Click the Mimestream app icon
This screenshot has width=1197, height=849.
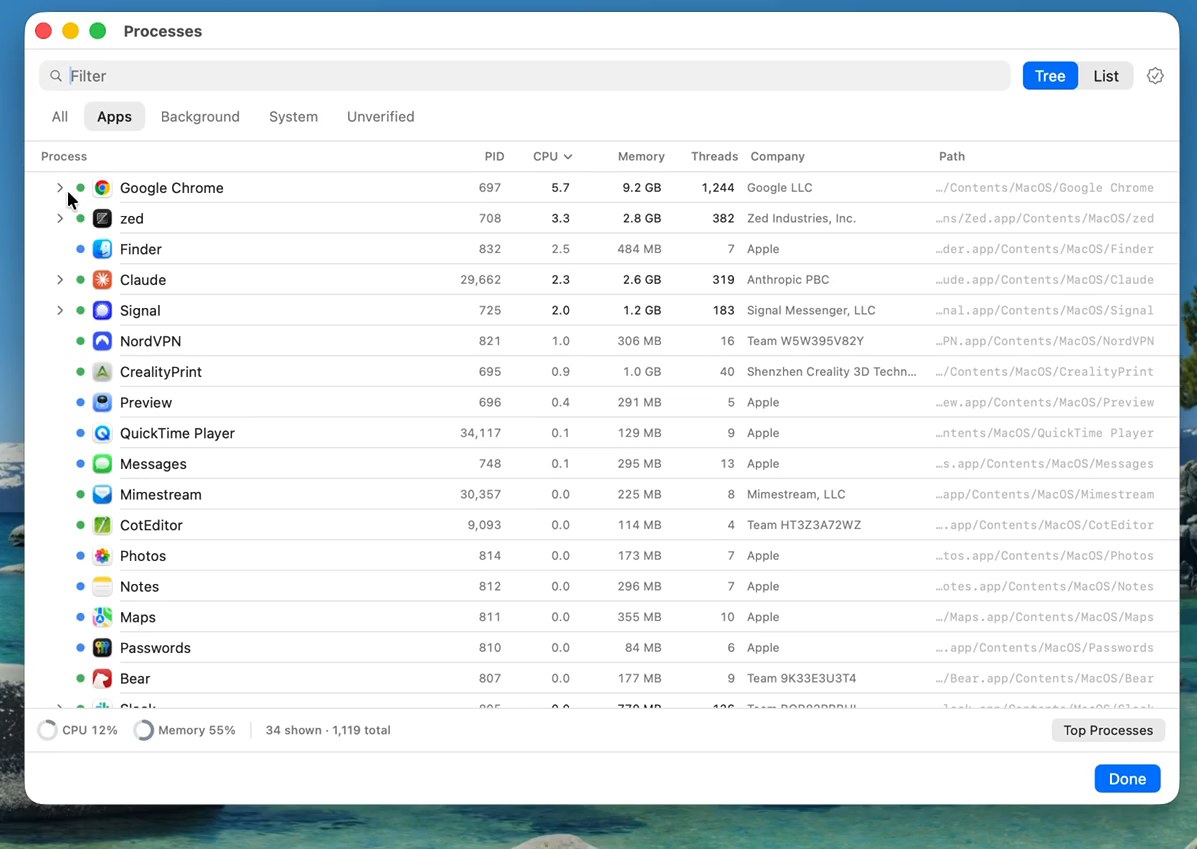click(x=102, y=495)
